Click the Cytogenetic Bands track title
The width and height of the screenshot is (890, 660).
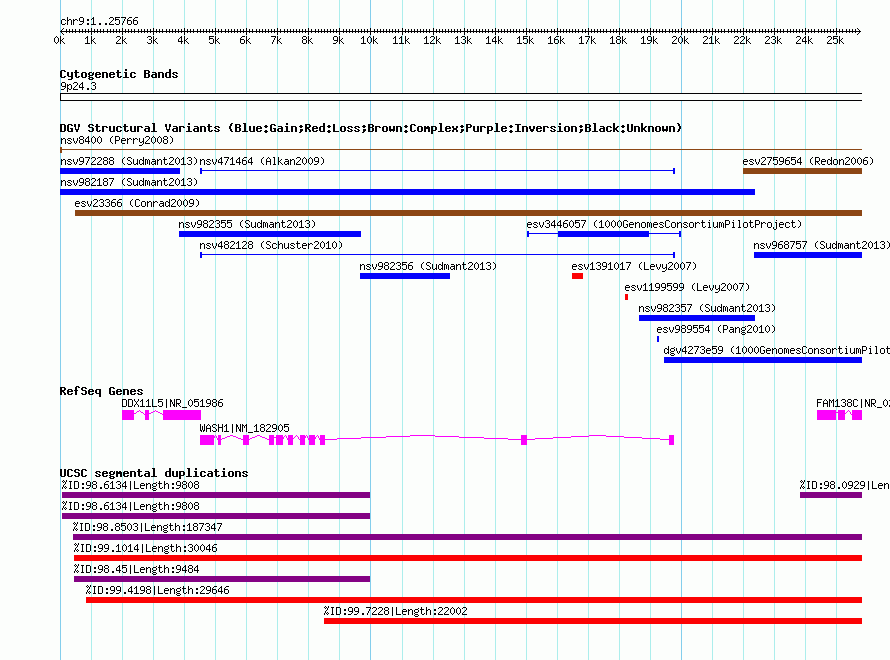tap(119, 74)
